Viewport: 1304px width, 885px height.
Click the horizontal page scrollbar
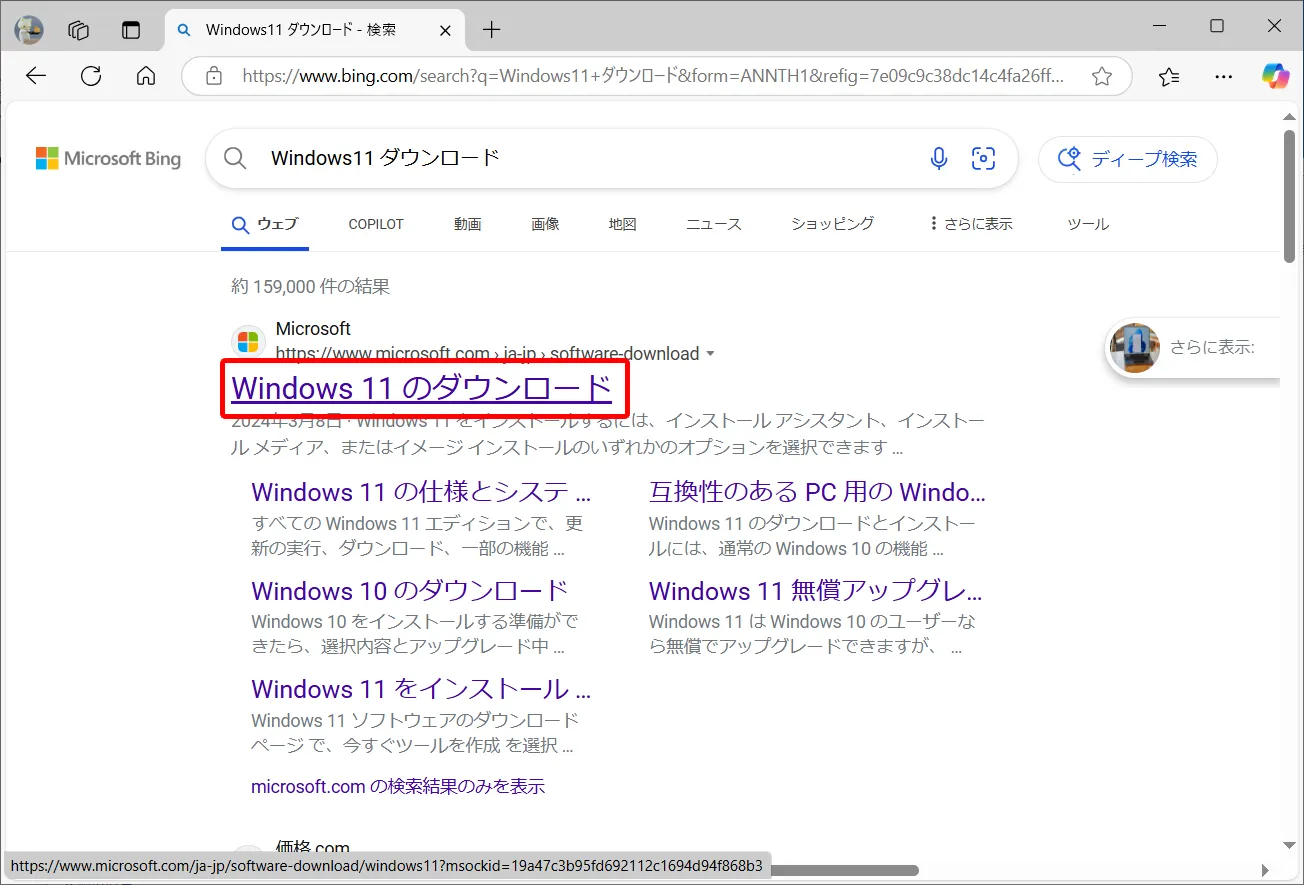(844, 870)
